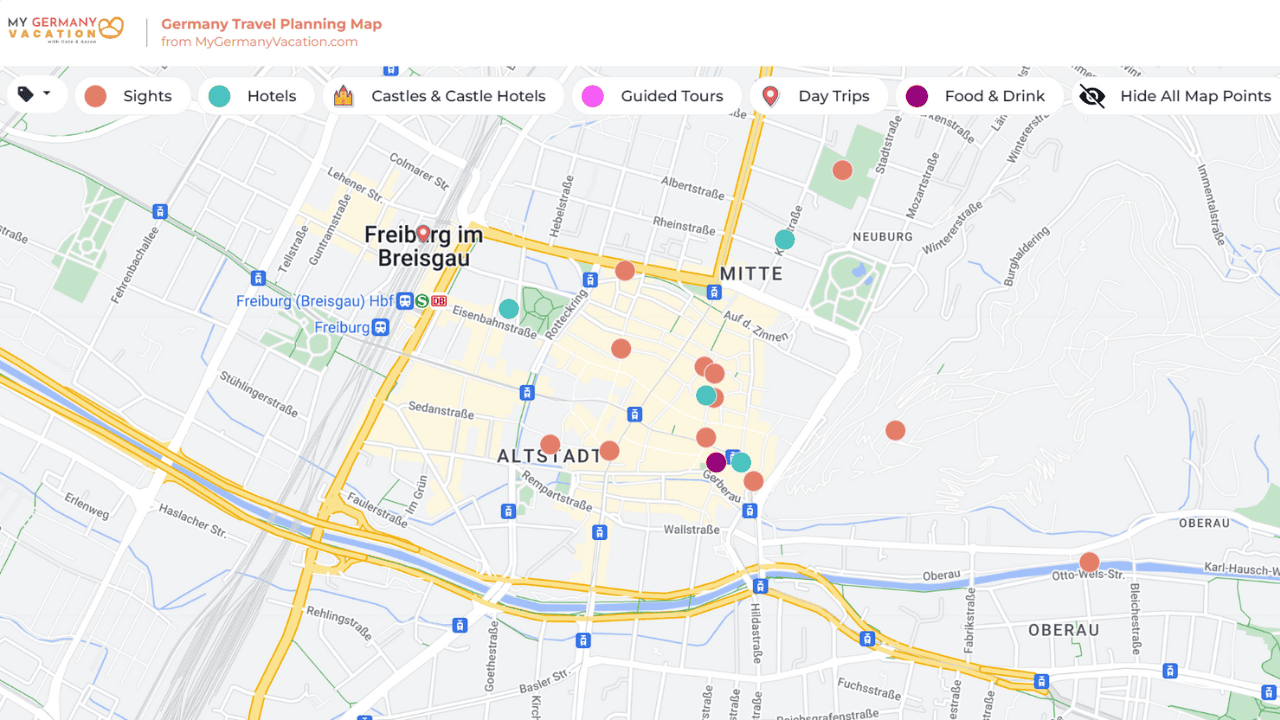The image size is (1280, 720).
Task: Click tram stop icon near Tellstraße
Action: pos(258,278)
